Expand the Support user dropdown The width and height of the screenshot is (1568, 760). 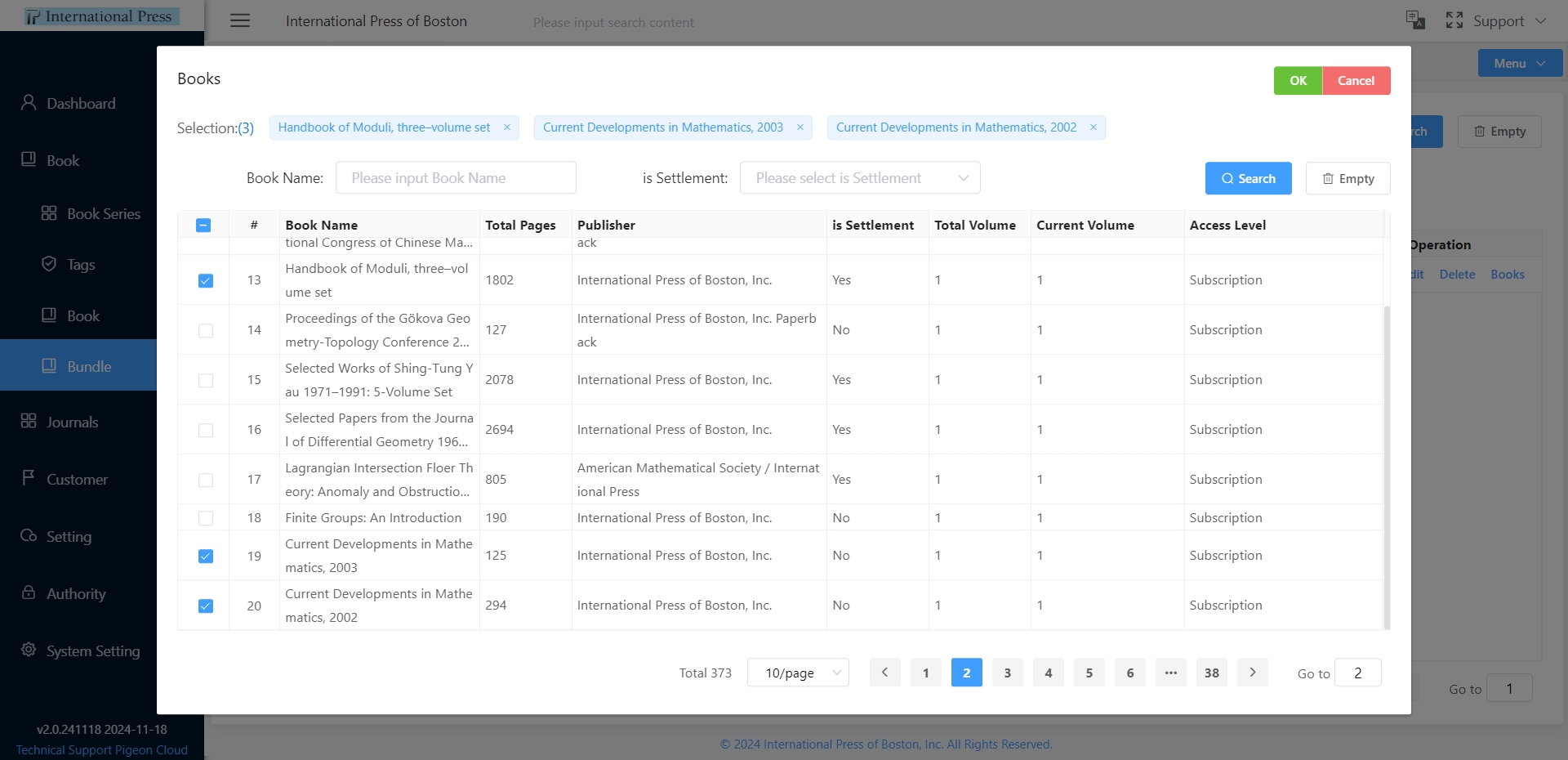(x=1509, y=21)
